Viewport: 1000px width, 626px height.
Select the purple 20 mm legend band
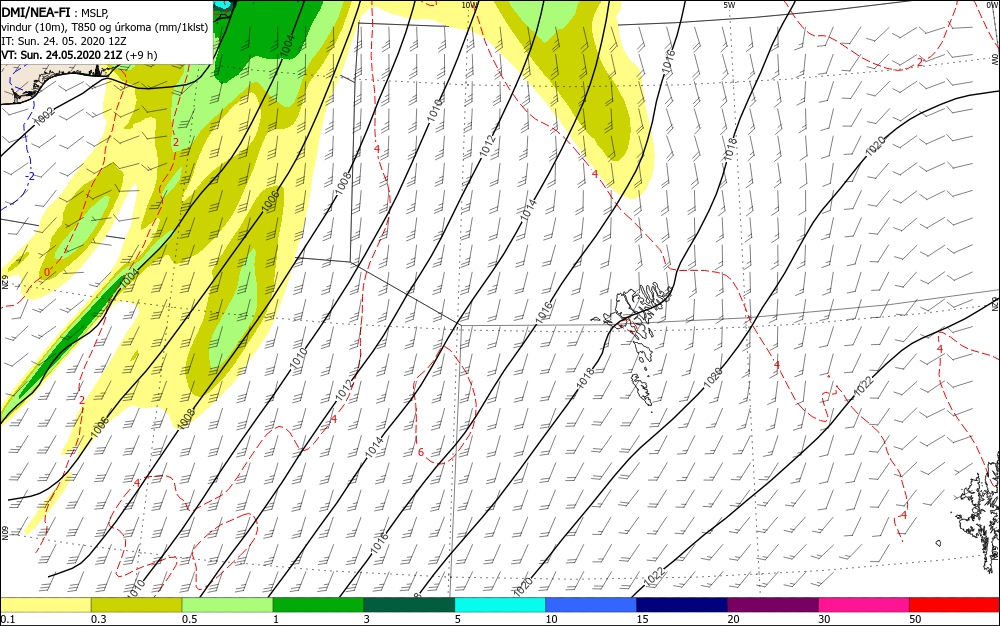point(773,605)
